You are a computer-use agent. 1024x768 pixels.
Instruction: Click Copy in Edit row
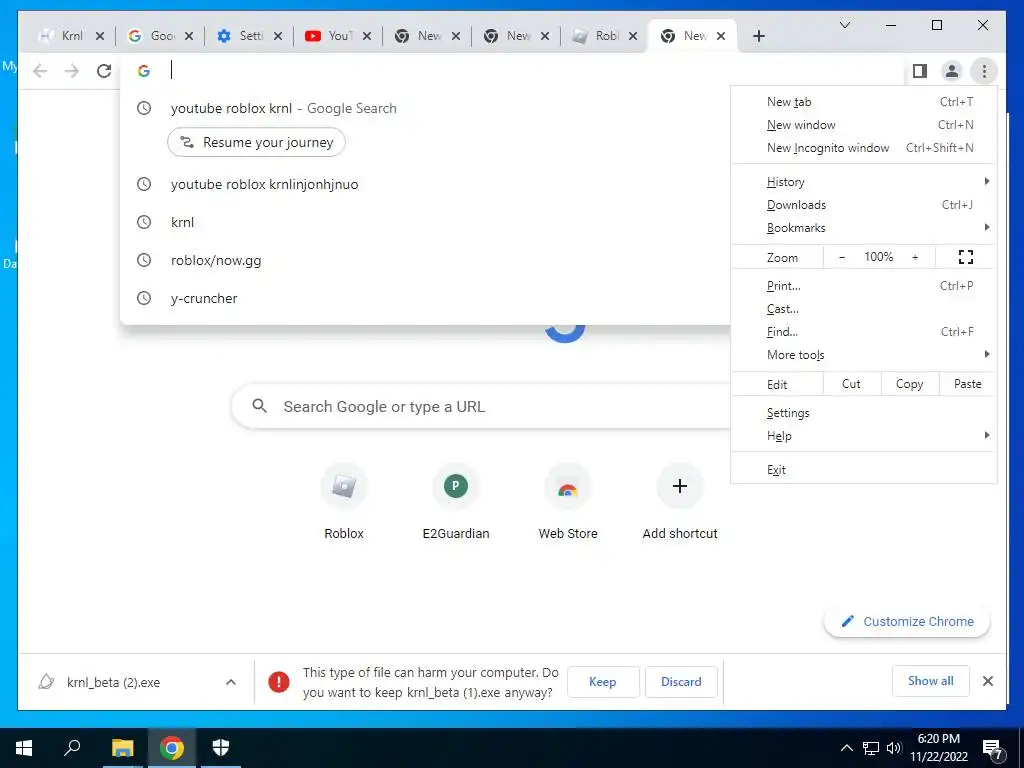tap(909, 384)
